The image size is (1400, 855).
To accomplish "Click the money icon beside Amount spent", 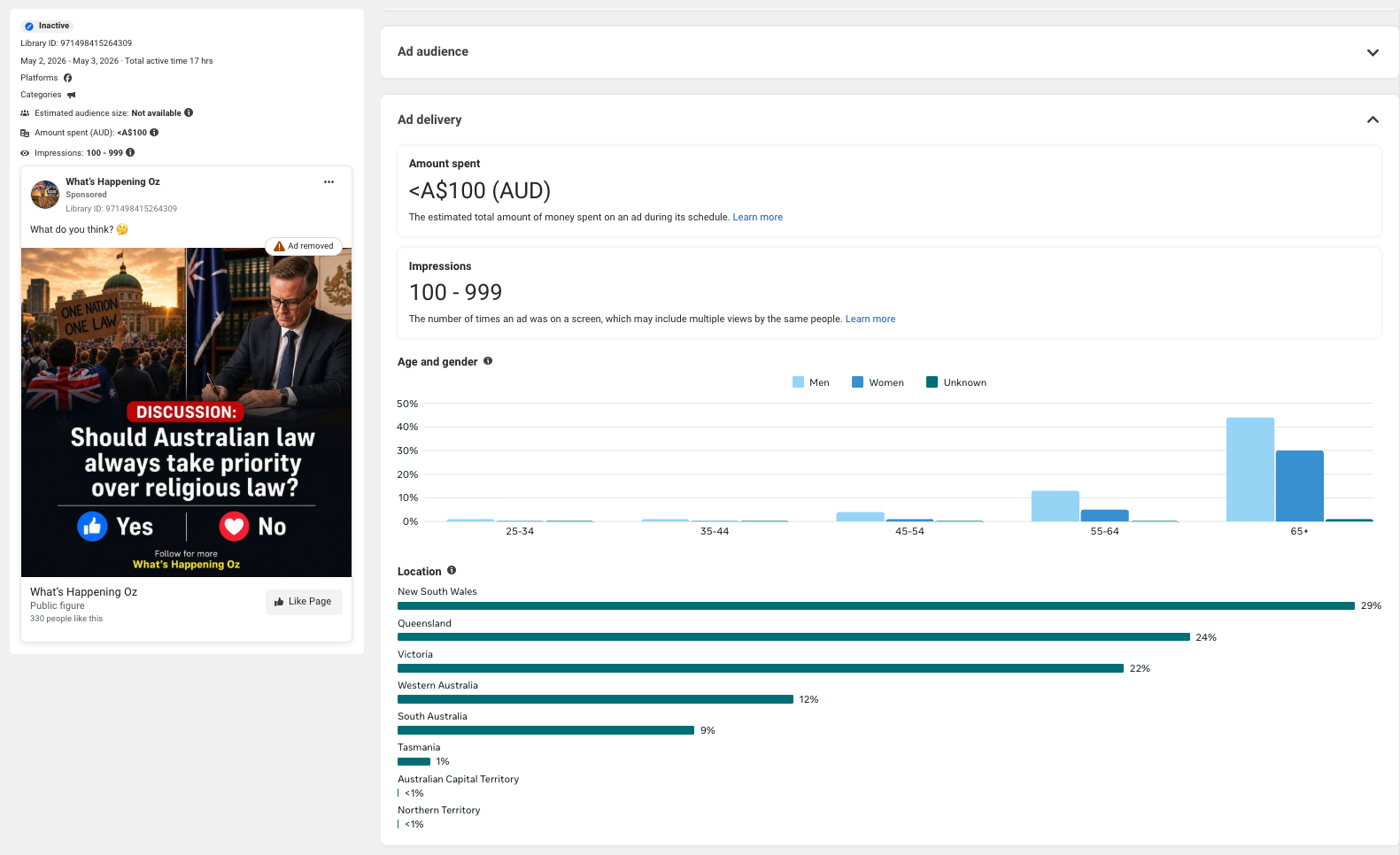I will pyautogui.click(x=25, y=133).
